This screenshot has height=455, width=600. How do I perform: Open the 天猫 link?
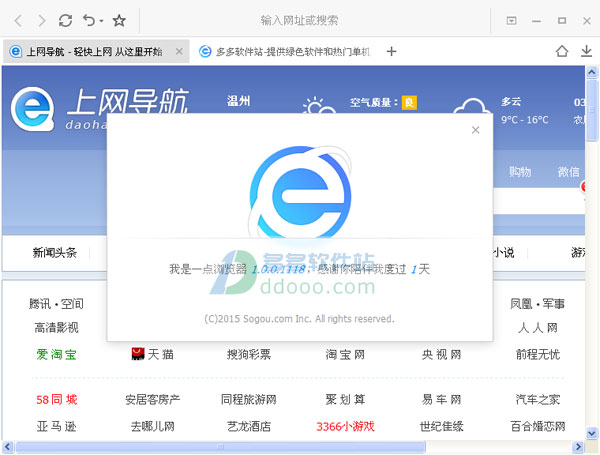pyautogui.click(x=160, y=354)
